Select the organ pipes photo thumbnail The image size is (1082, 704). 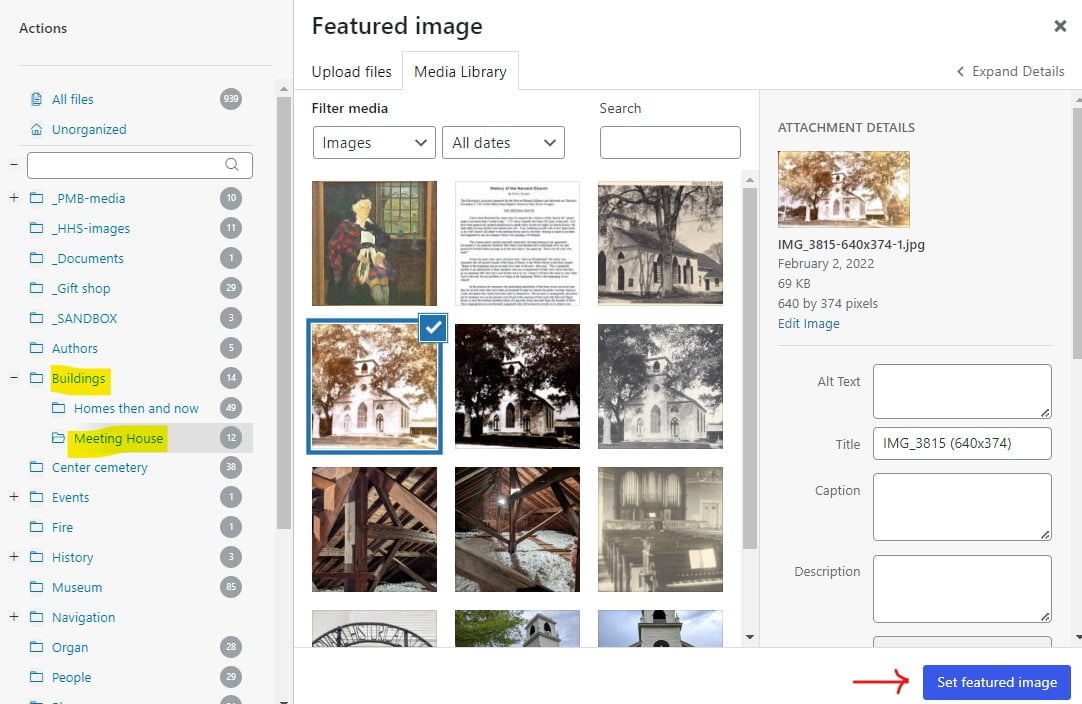660,529
